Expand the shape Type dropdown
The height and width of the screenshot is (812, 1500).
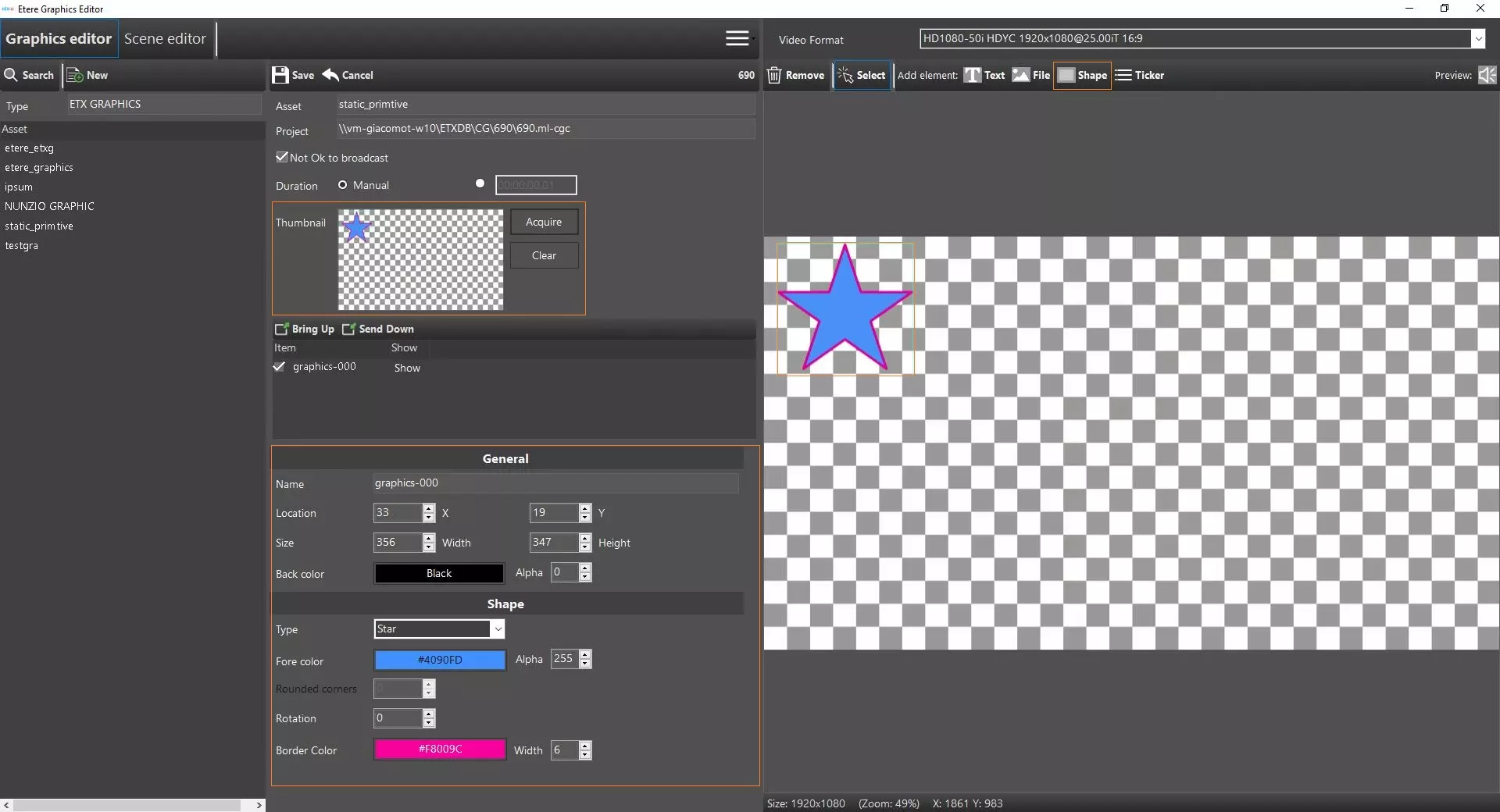pyautogui.click(x=497, y=629)
